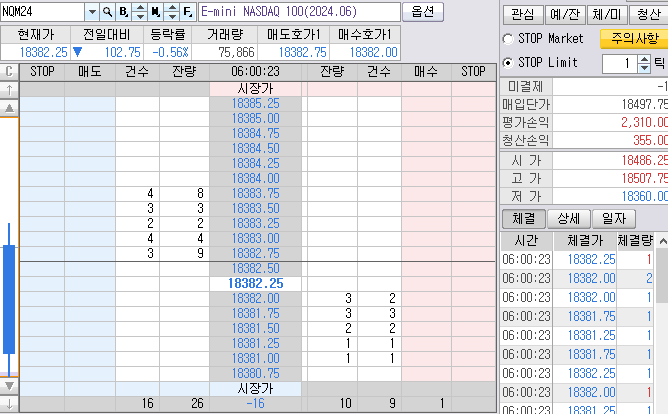Click the blue candlestick on the left chart
This screenshot has width=668, height=414.
click(9, 299)
